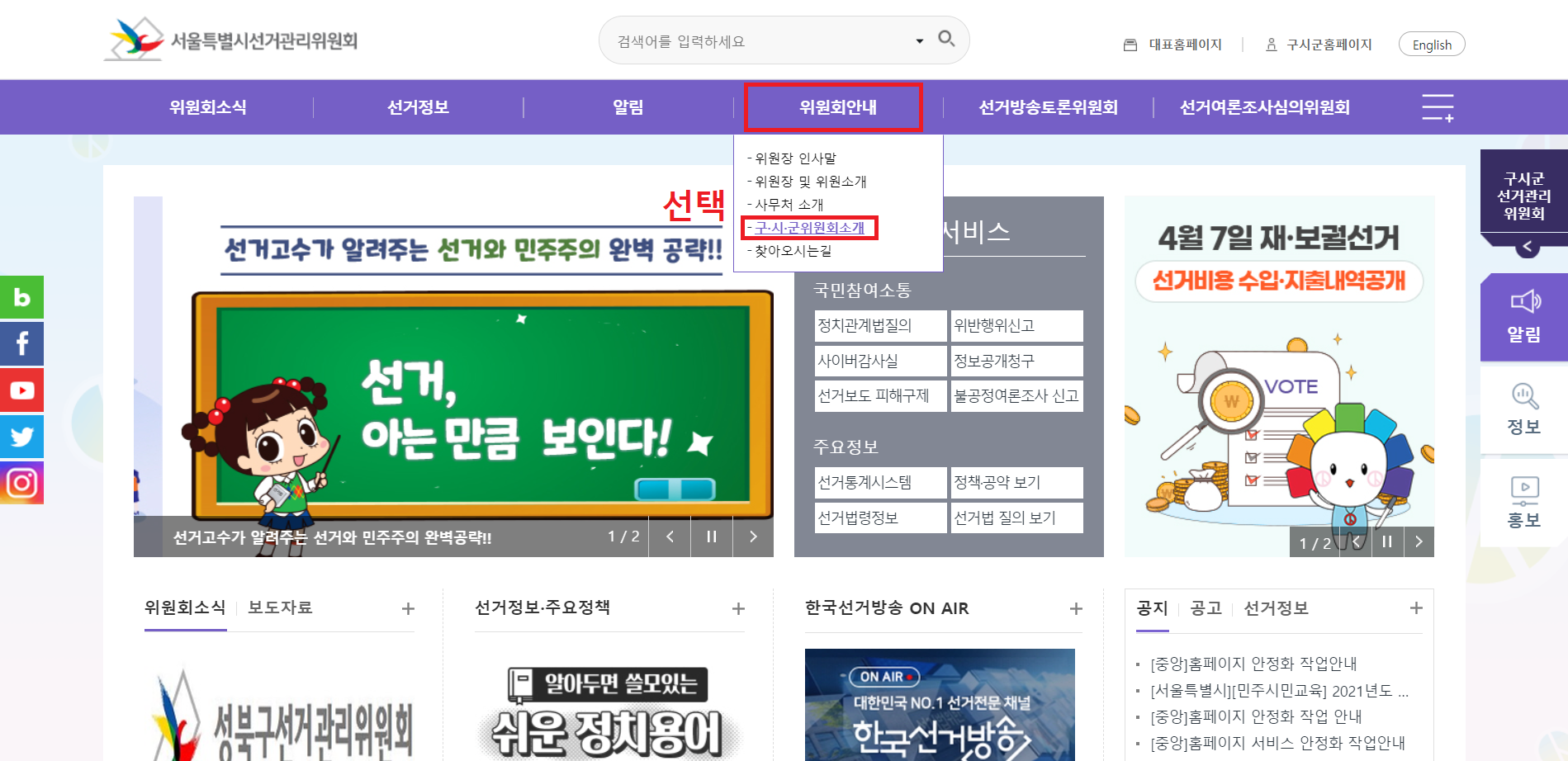1568x761 pixels.
Task: Collapse the 구시군 선거관리위원회 side panel arrow
Action: (1528, 246)
